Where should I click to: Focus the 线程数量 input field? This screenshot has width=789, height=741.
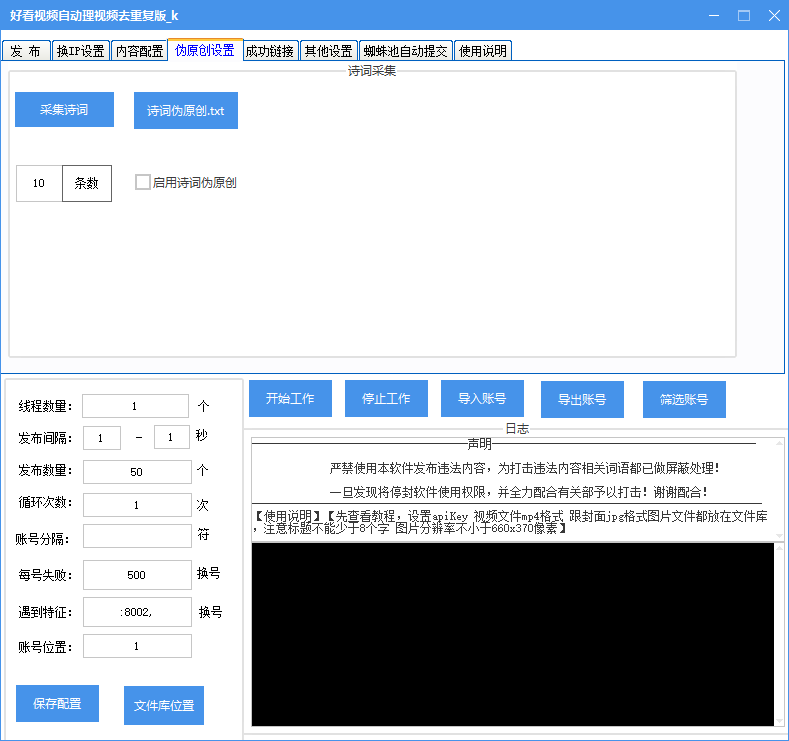(x=135, y=406)
